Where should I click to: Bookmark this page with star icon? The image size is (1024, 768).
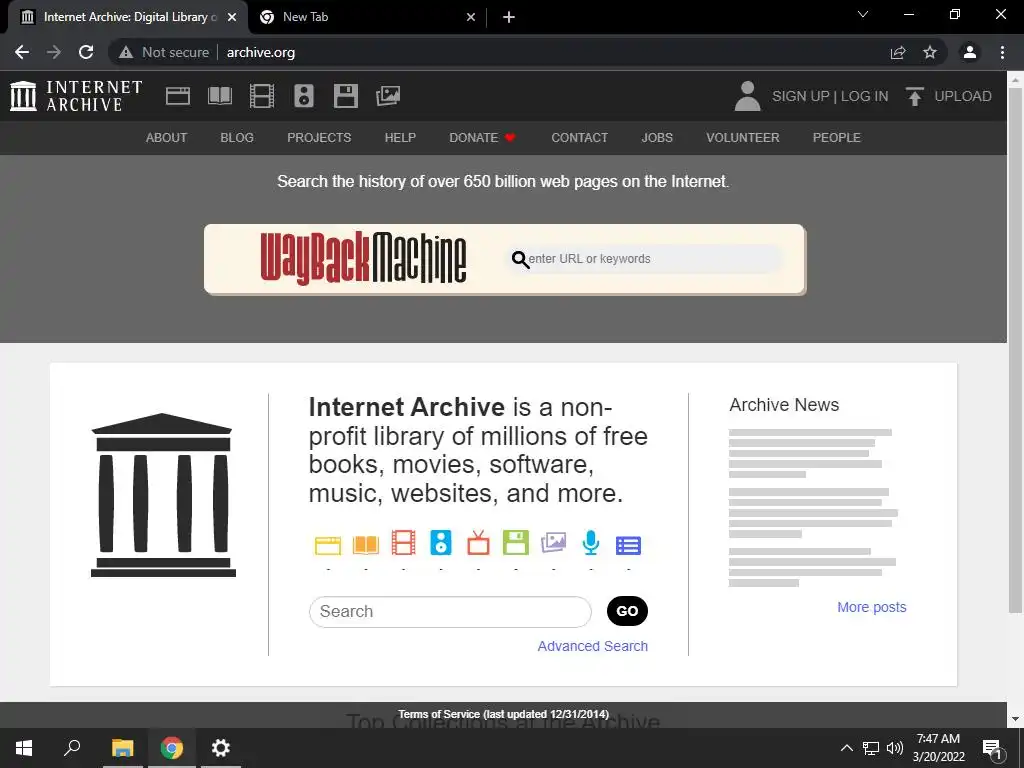pyautogui.click(x=930, y=52)
